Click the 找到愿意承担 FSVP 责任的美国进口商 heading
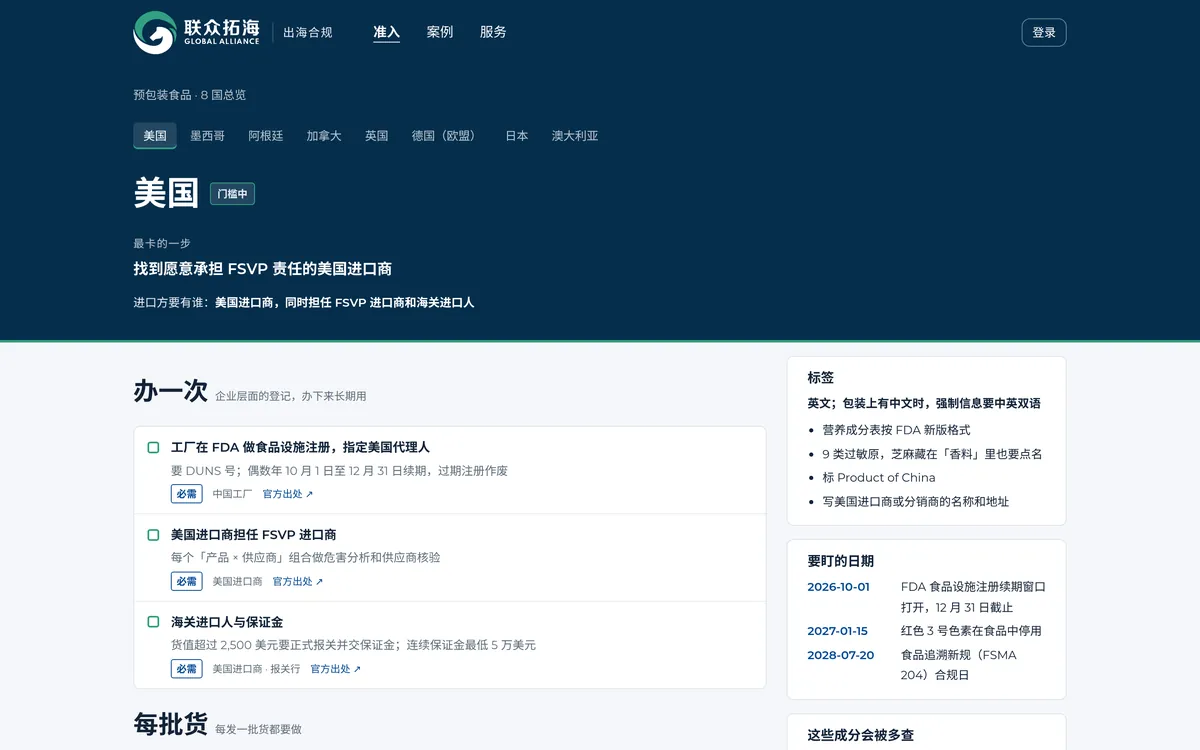The height and width of the screenshot is (750, 1200). pyautogui.click(x=263, y=269)
